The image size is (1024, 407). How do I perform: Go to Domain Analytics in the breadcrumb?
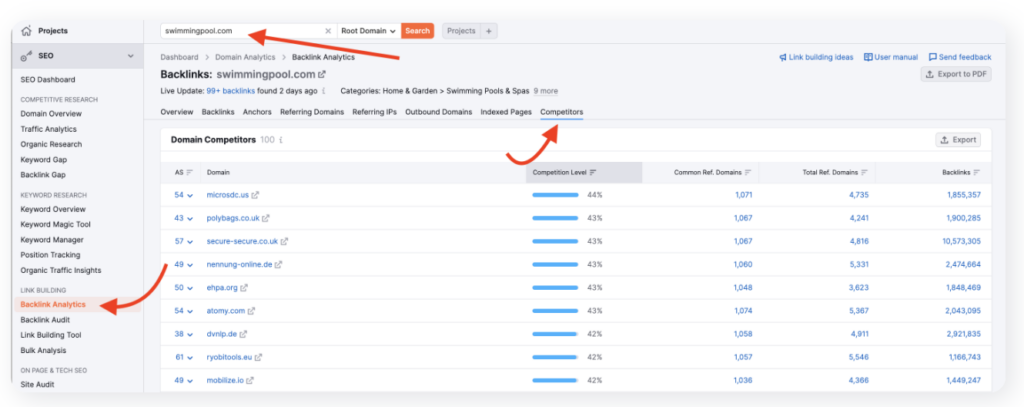(x=246, y=57)
